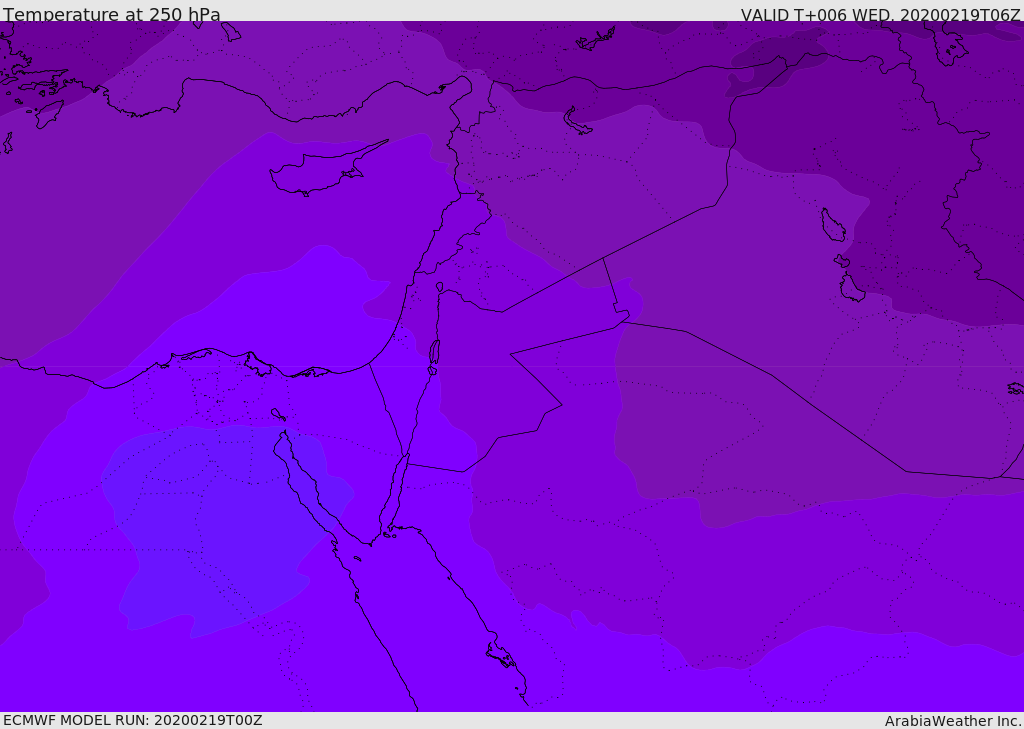Click the Sea of Galilee
1024x729 pixels.
439,288
